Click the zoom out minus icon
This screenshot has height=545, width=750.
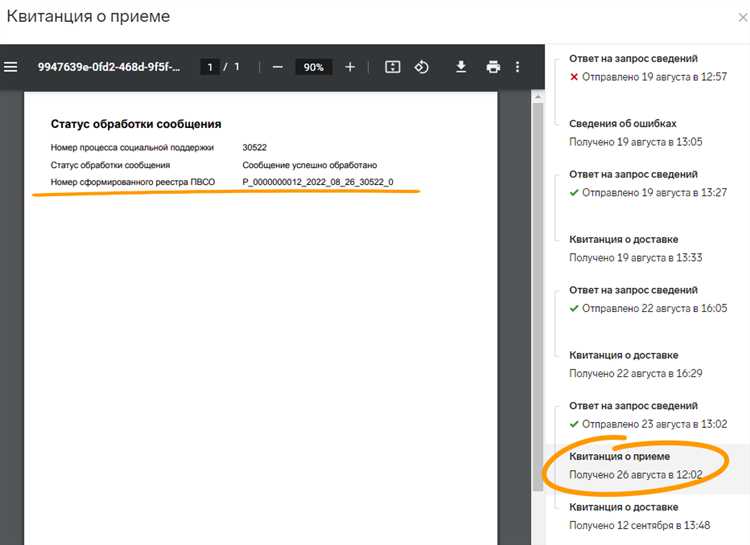[x=277, y=67]
